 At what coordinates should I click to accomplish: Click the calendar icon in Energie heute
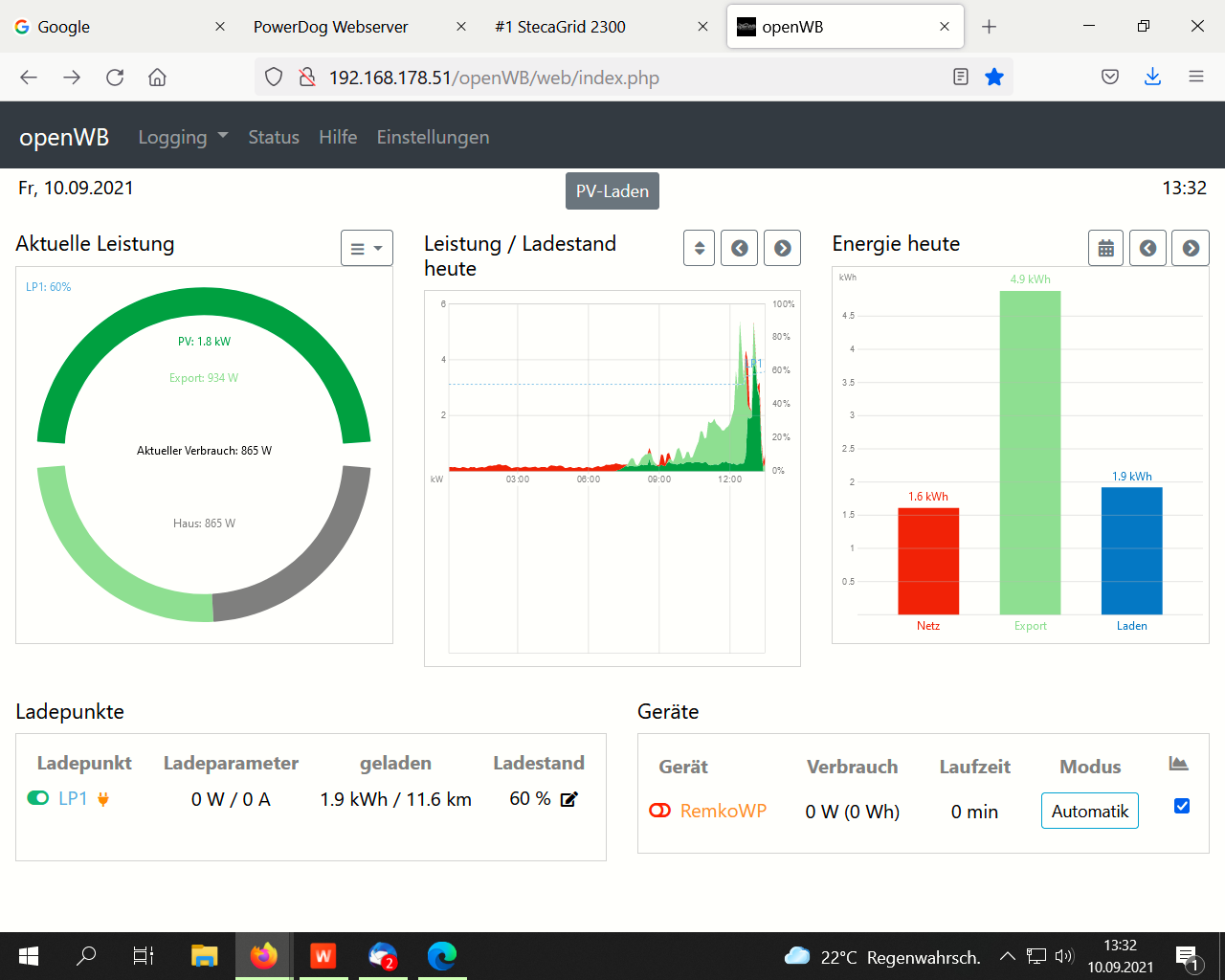point(1105,249)
